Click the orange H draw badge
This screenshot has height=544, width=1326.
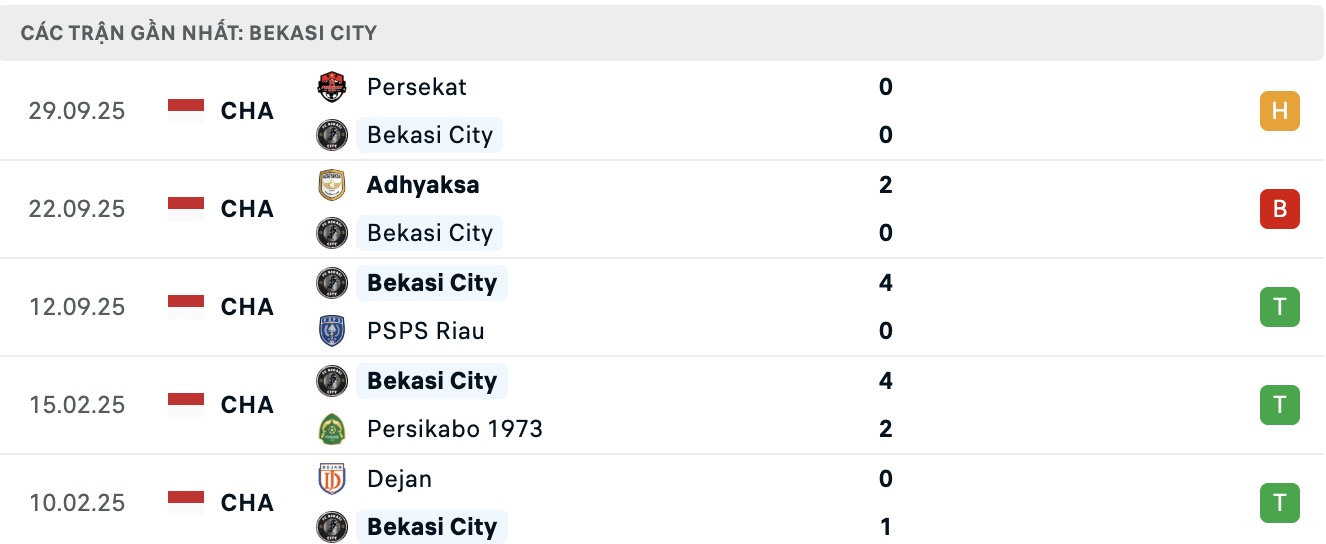coord(1279,111)
